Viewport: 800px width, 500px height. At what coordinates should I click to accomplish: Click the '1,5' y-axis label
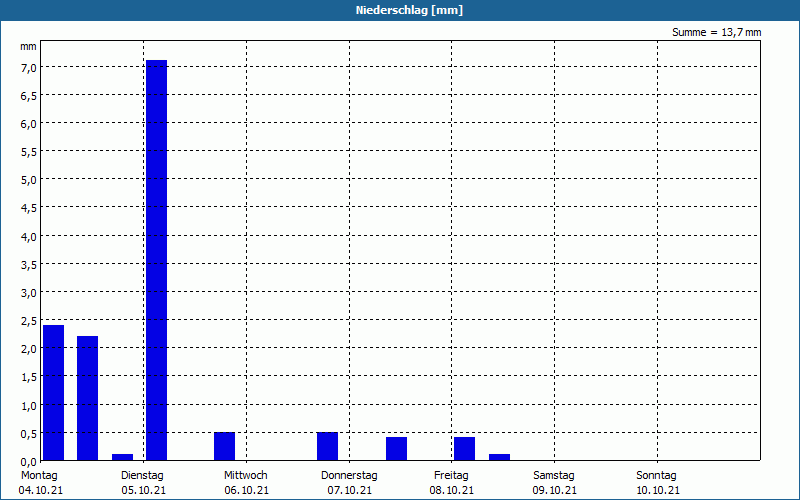[x=28, y=377]
